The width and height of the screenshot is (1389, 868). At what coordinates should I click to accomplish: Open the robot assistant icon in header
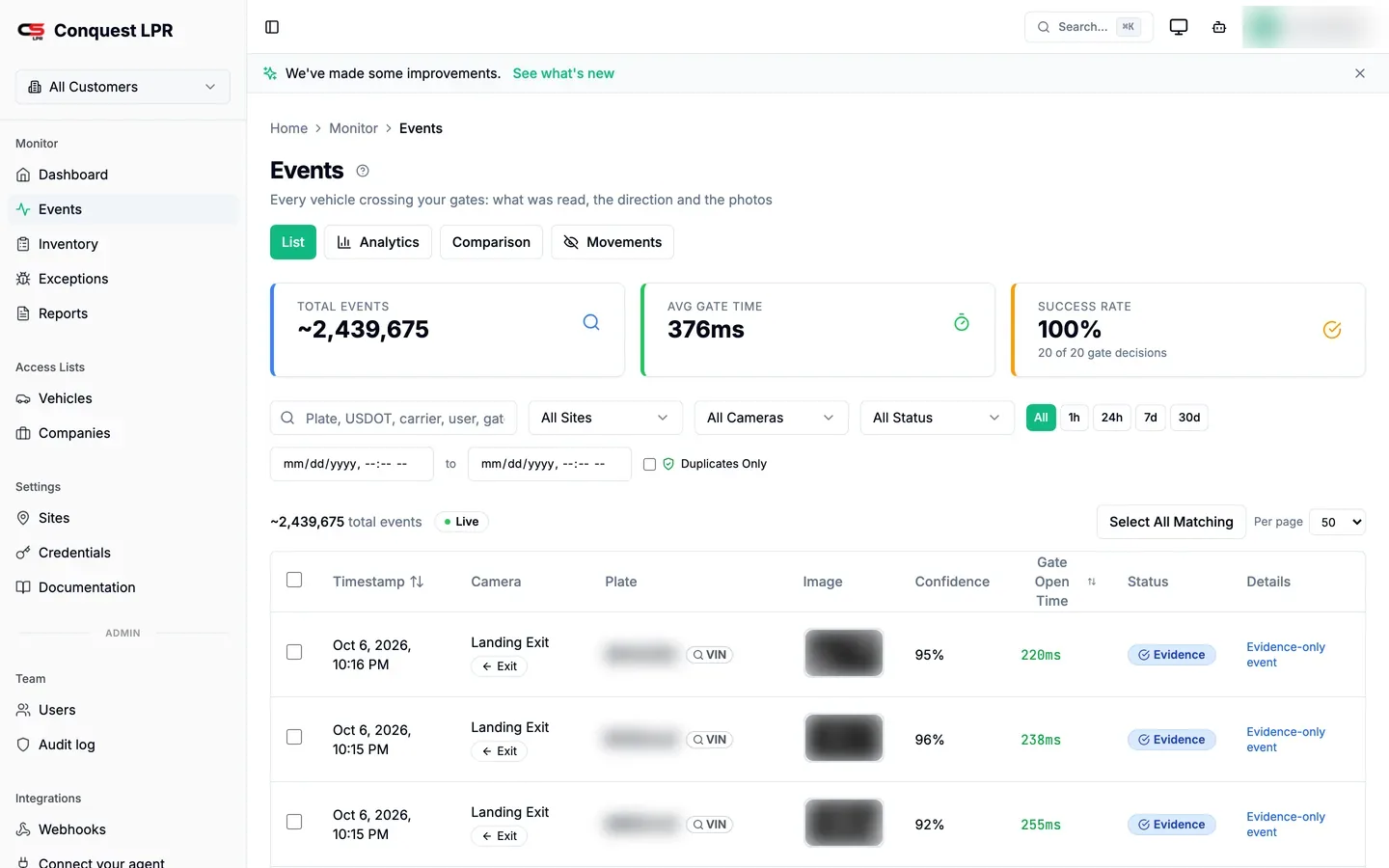point(1219,27)
